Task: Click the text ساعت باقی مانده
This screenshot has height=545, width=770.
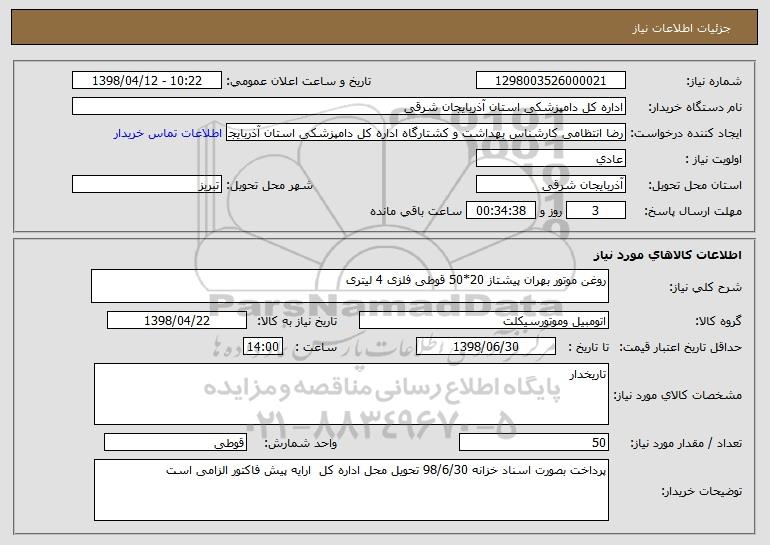Action: [416, 212]
